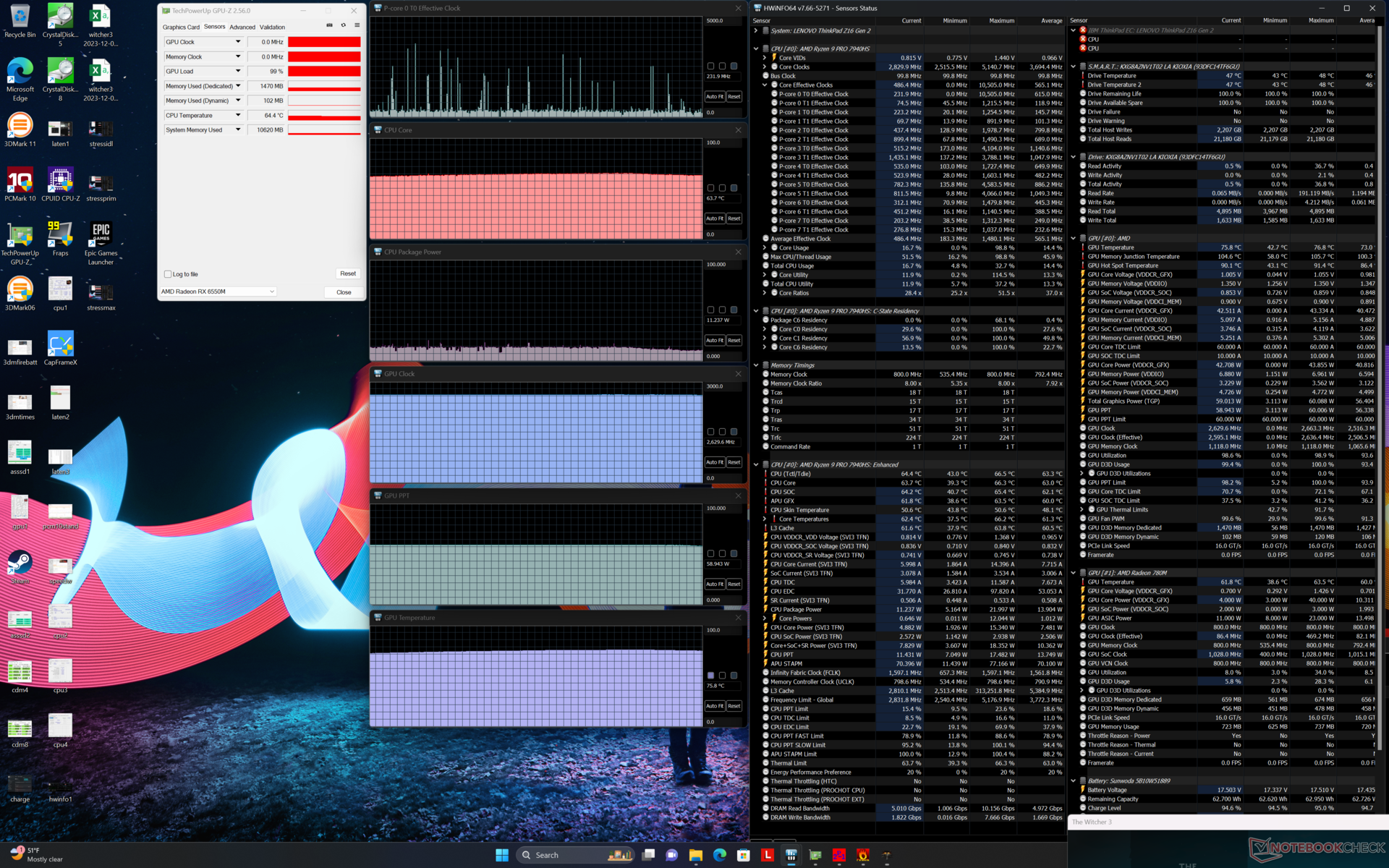This screenshot has width=1389, height=868.
Task: Collapse the GPU [#1]: AMD Radeon 780M section
Action: click(x=1074, y=573)
